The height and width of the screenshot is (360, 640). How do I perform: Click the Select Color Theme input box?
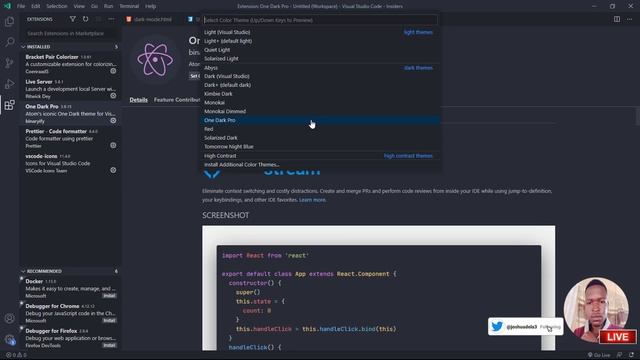pyautogui.click(x=320, y=20)
